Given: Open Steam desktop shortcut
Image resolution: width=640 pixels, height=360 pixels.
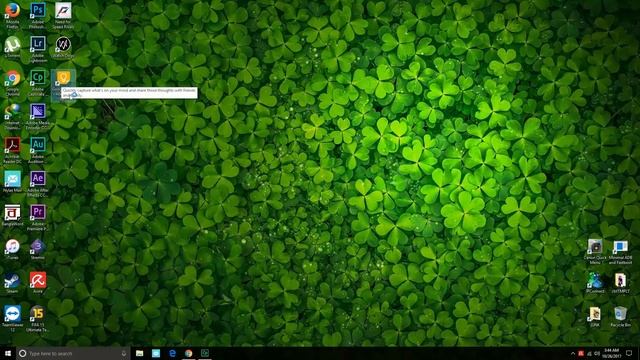Looking at the screenshot, I should [x=12, y=282].
